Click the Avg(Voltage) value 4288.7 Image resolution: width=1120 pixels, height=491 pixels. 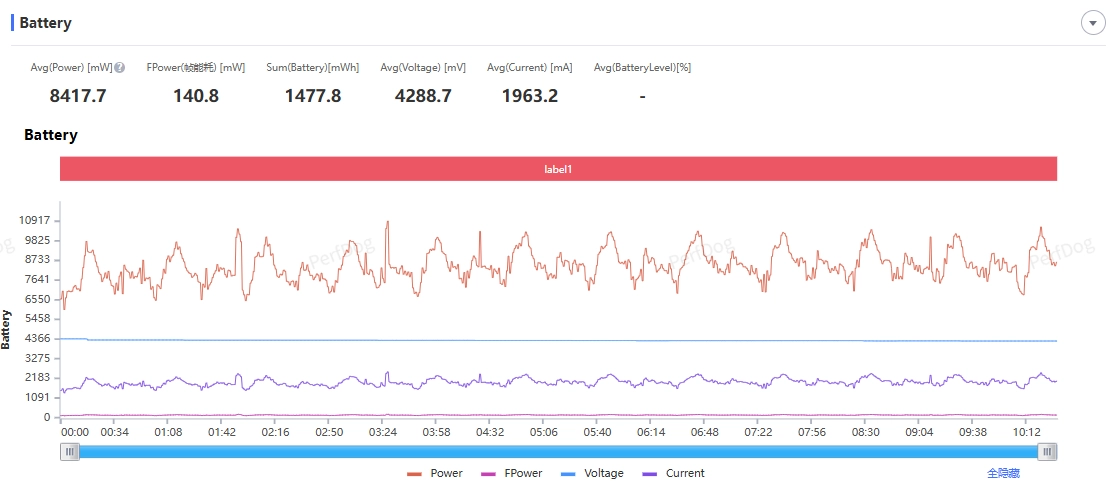[423, 96]
